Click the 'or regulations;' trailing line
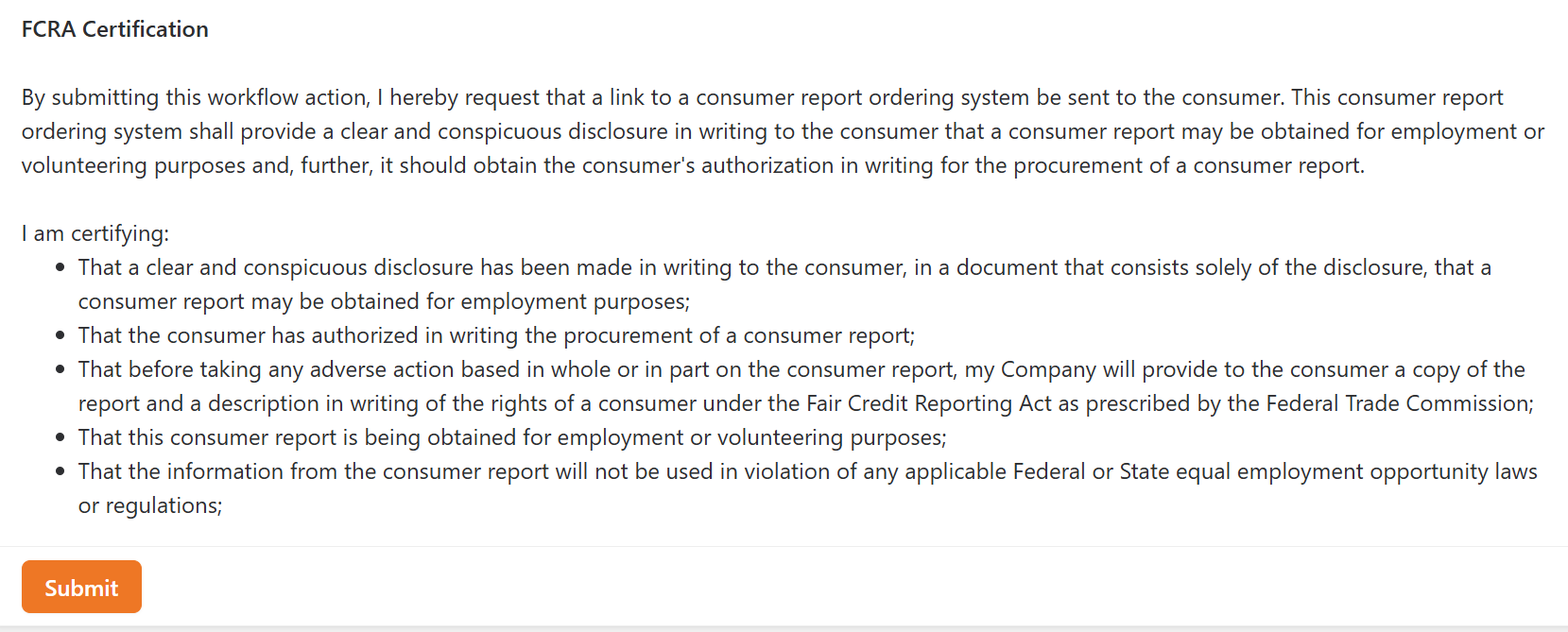This screenshot has height=632, width=1568. pyautogui.click(x=150, y=505)
